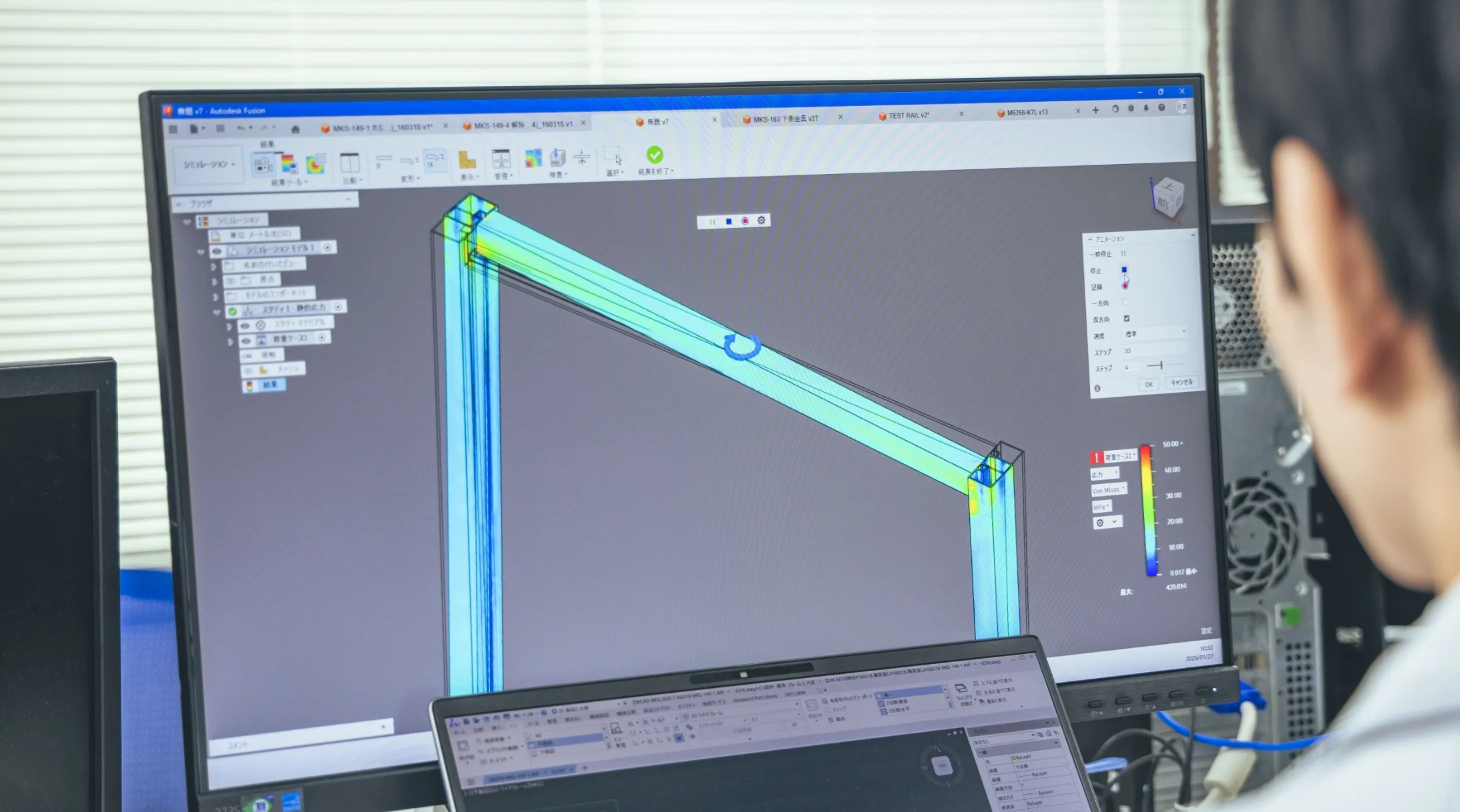Toggle visibility of シミュレーション モデル1 eye icon
This screenshot has width=1460, height=812.
tap(216, 251)
